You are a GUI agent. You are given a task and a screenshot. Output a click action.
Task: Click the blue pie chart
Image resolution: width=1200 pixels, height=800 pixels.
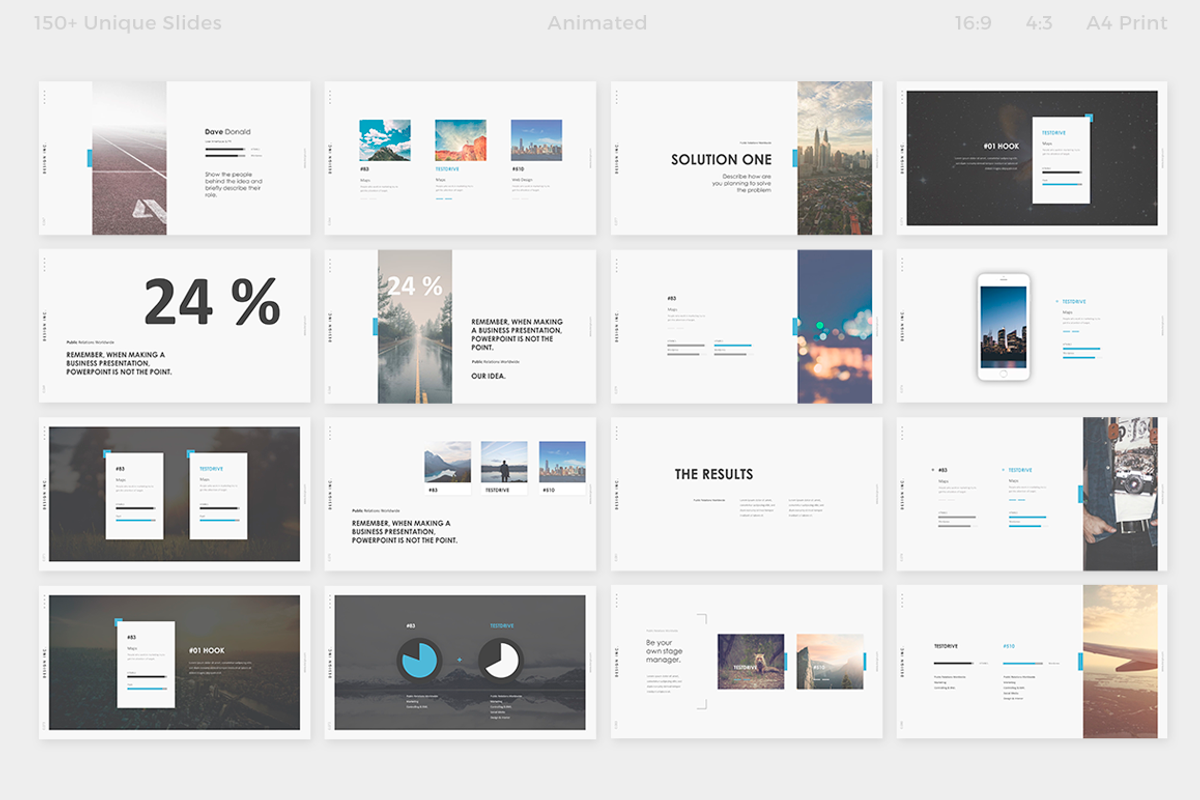coord(420,661)
